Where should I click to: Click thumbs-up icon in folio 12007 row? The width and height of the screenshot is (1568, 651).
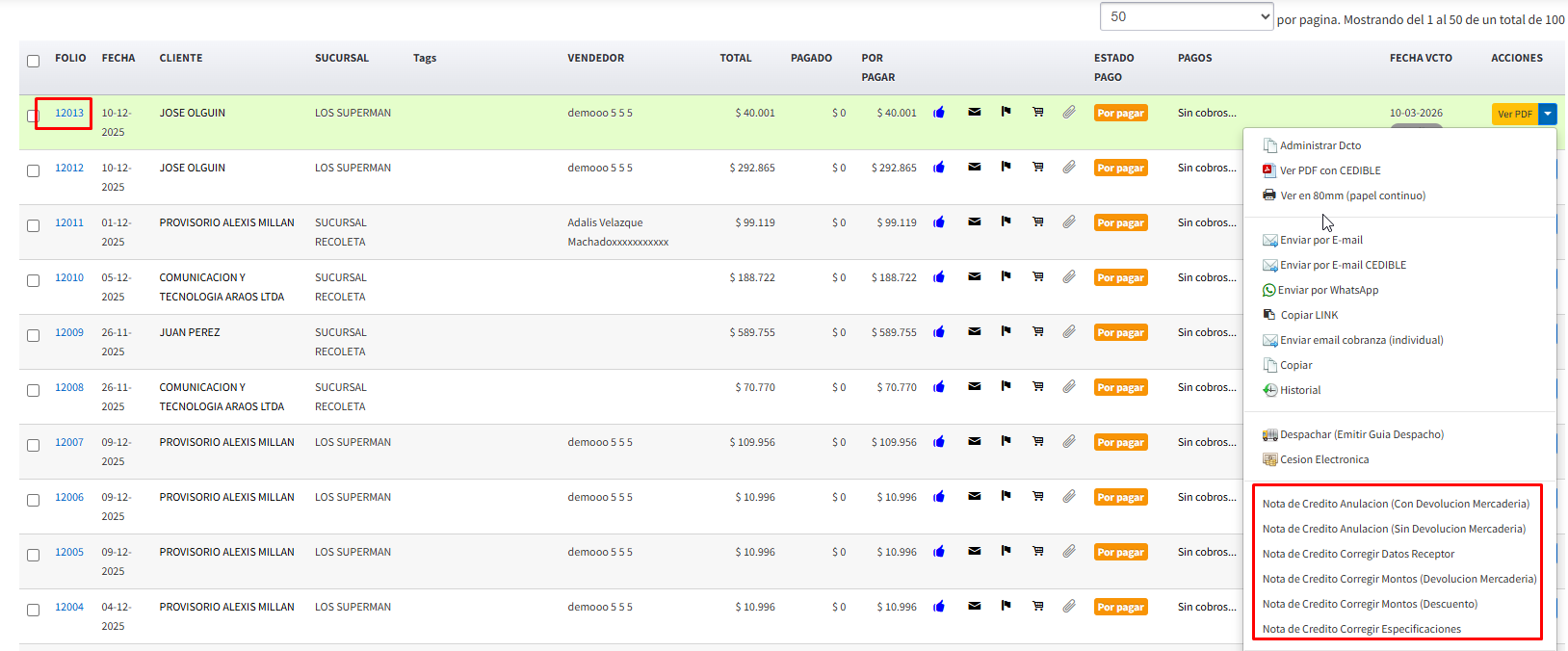pos(938,442)
